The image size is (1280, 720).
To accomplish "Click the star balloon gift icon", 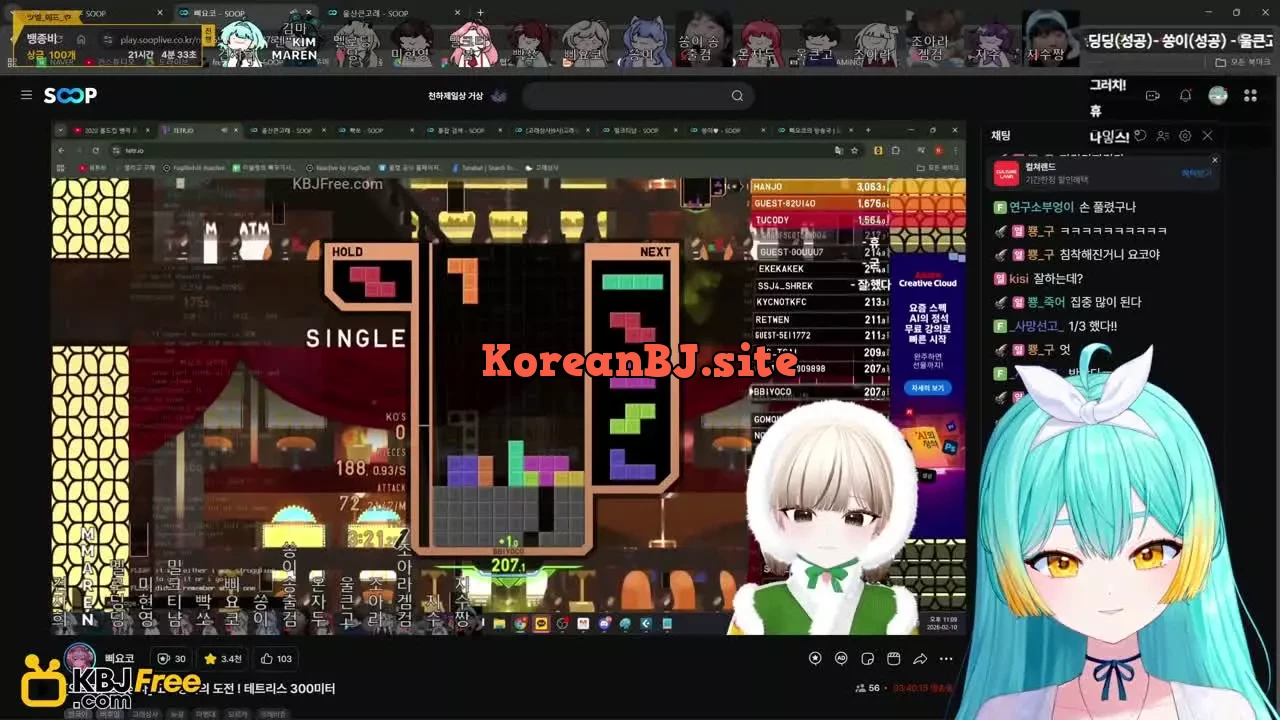I will coord(815,659).
